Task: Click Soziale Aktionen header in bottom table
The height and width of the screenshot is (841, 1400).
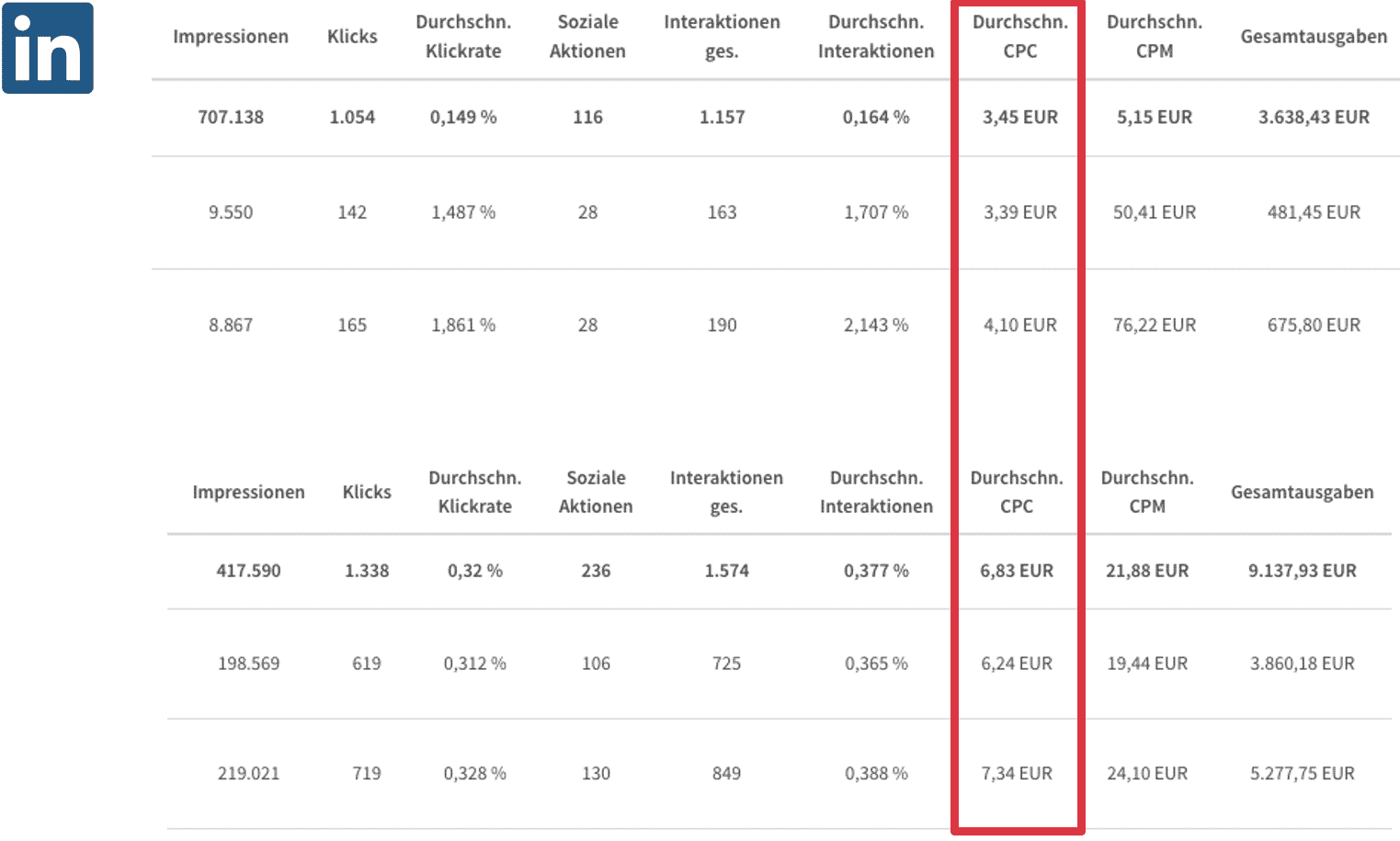Action: click(596, 492)
